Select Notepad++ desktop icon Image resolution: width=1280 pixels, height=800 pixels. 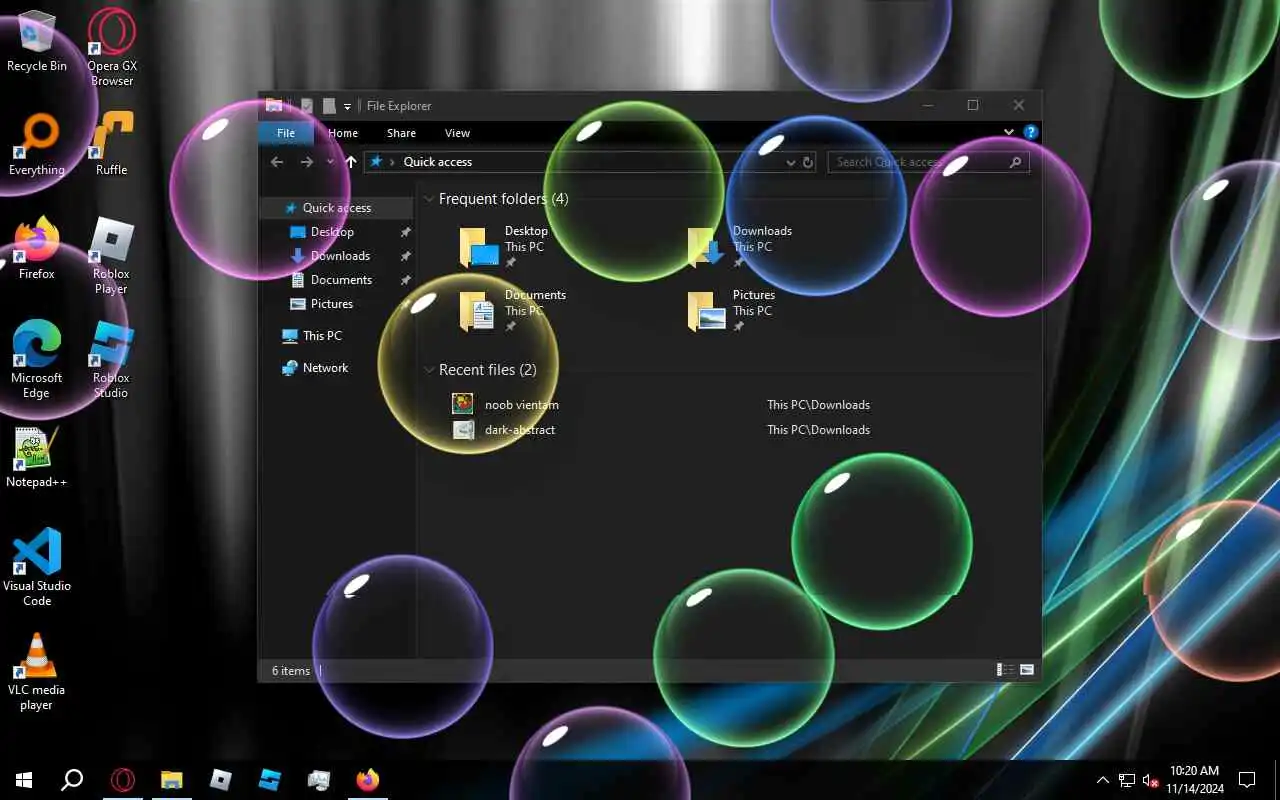(37, 457)
